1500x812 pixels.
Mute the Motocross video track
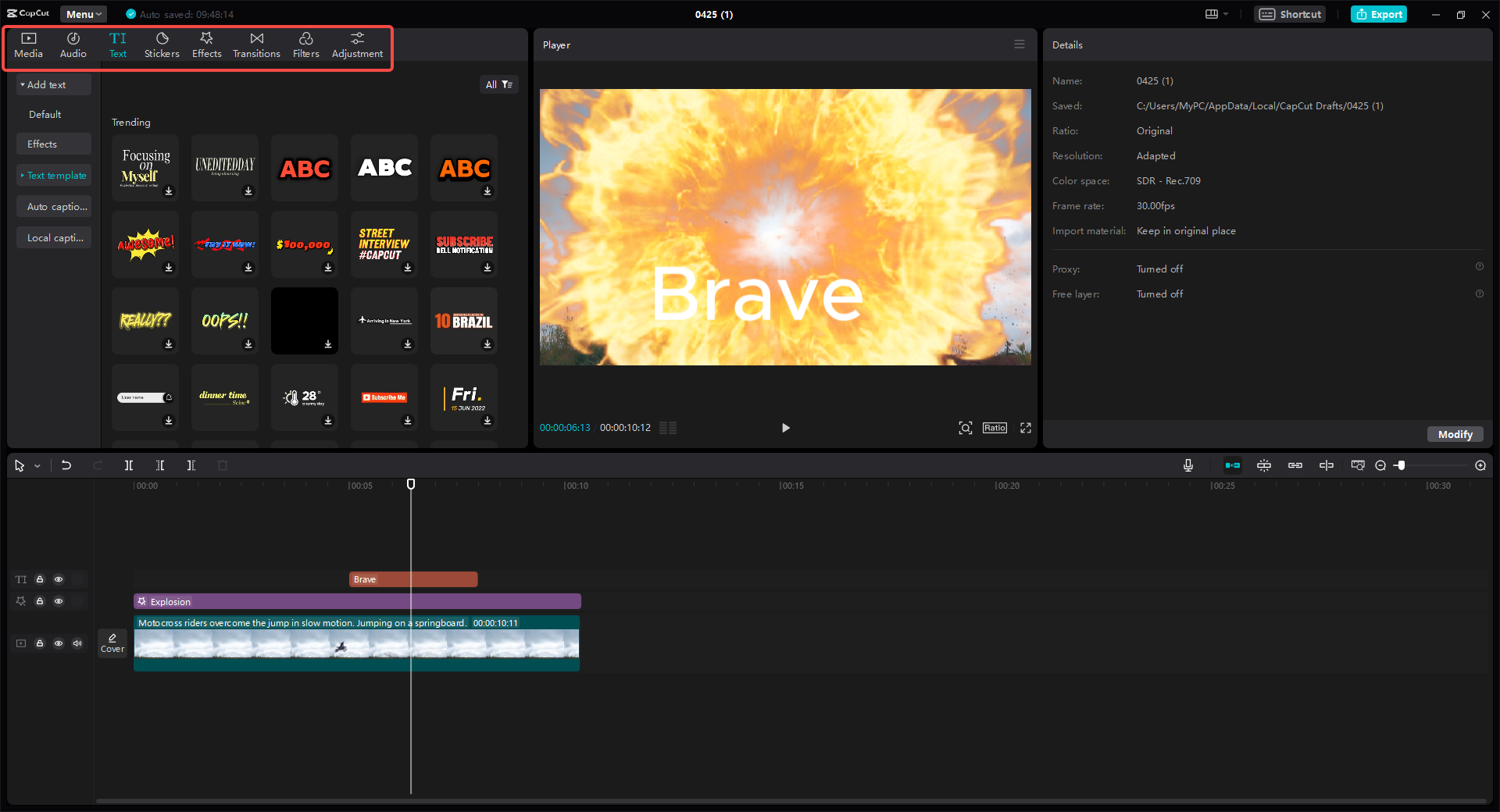click(77, 643)
